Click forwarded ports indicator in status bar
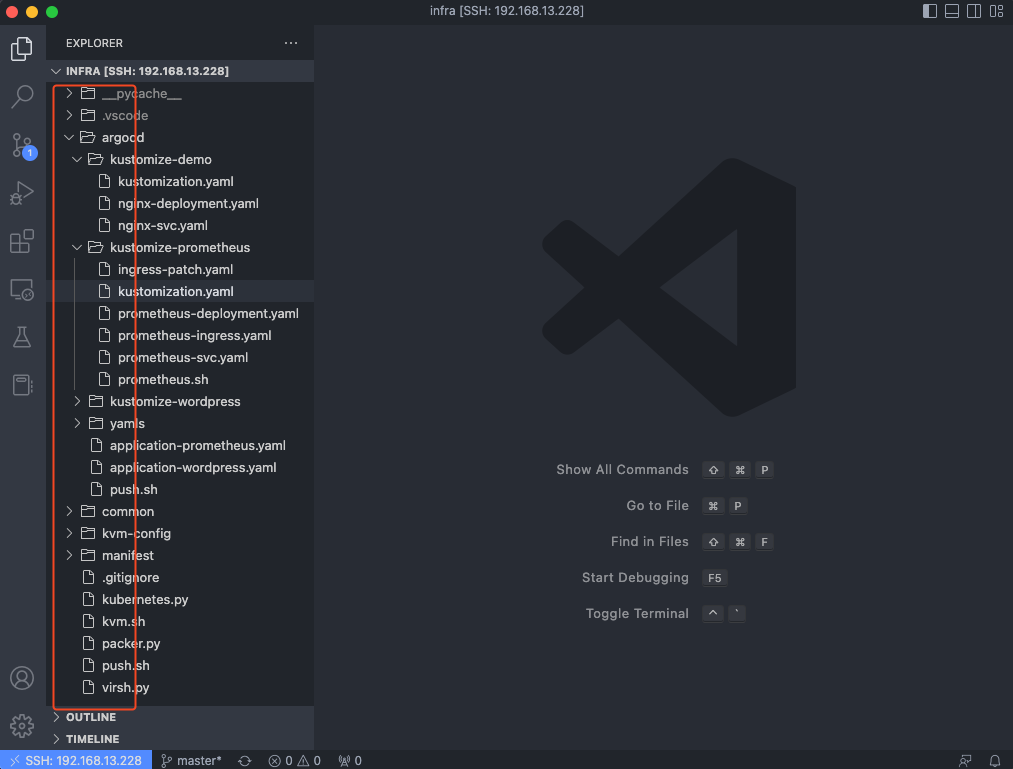1013x769 pixels. [350, 761]
